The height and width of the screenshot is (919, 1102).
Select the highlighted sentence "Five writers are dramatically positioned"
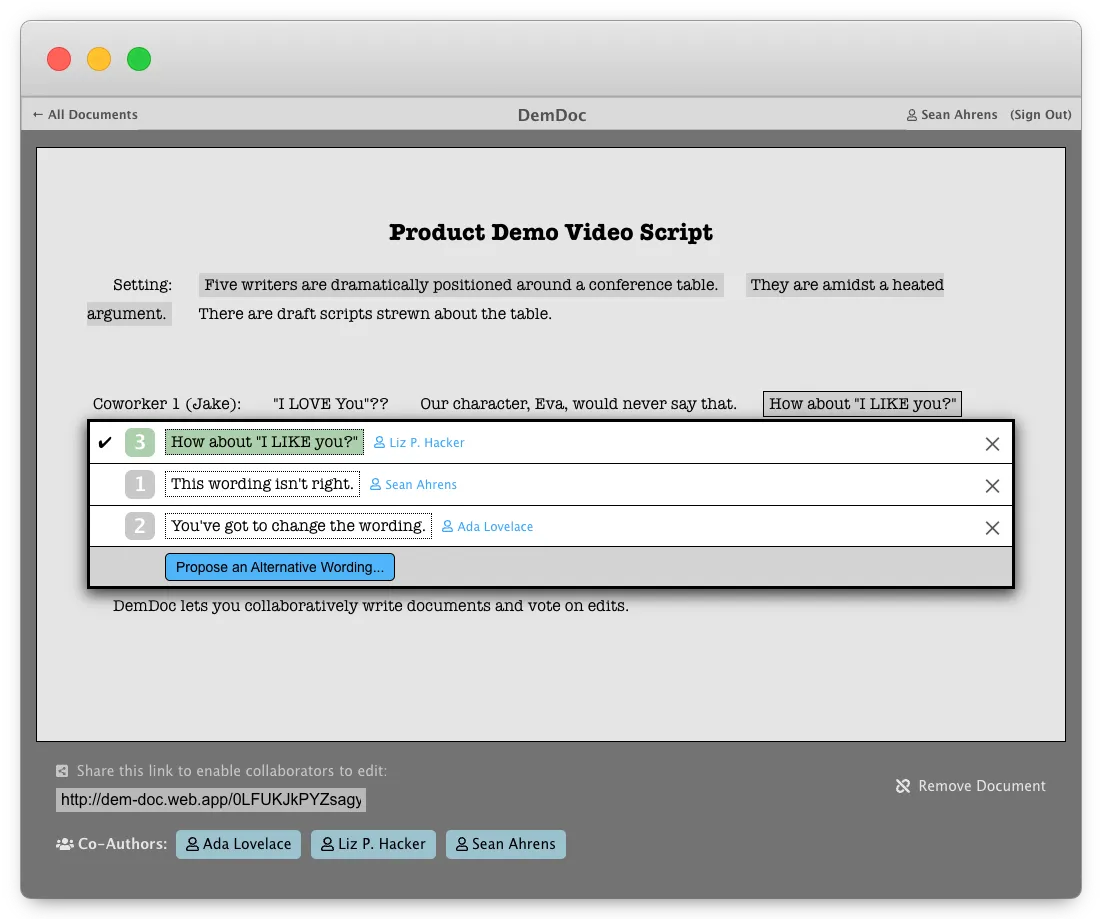(461, 285)
